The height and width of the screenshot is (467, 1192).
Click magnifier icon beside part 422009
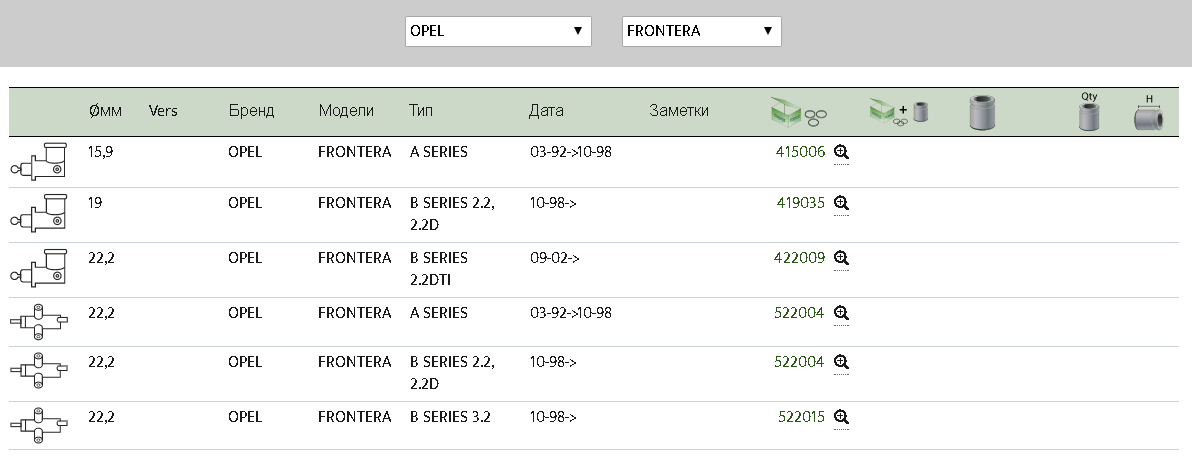click(841, 257)
